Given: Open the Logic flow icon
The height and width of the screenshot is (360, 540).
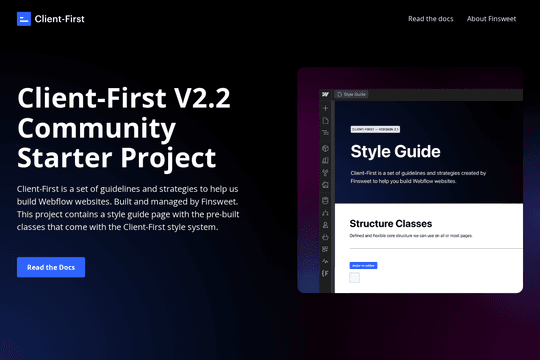Looking at the screenshot, I should pos(325,213).
